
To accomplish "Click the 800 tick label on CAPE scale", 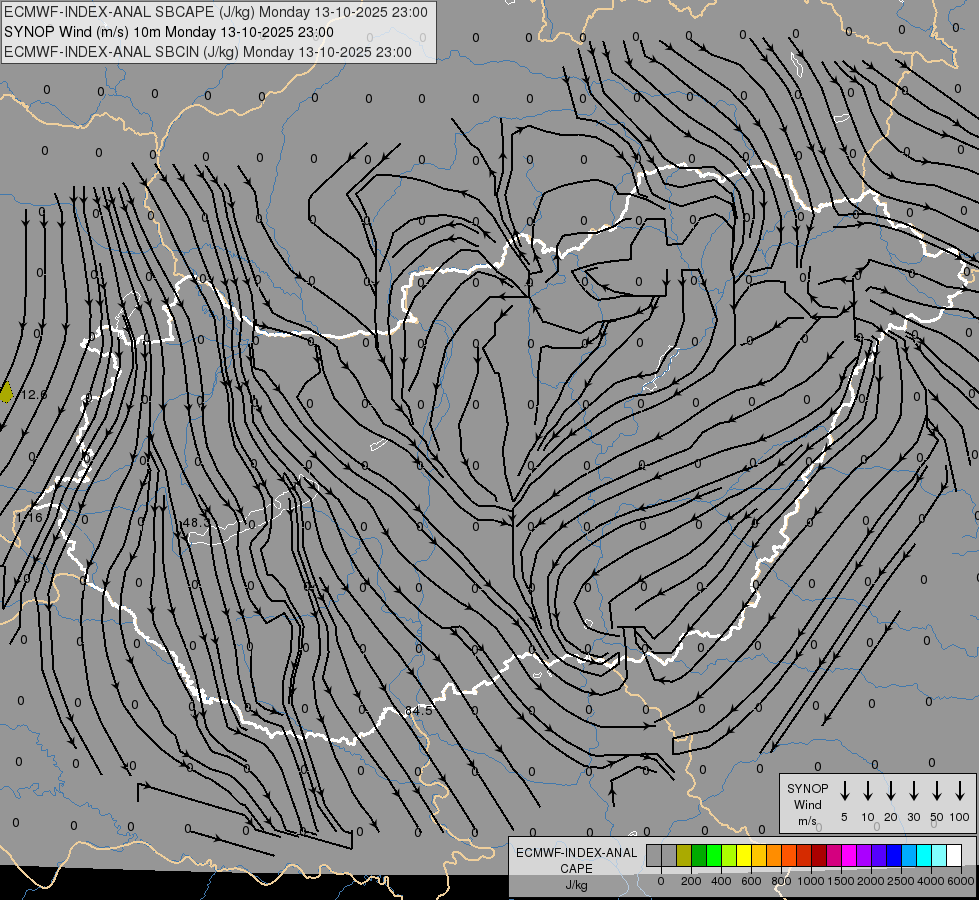I will pos(781,881).
